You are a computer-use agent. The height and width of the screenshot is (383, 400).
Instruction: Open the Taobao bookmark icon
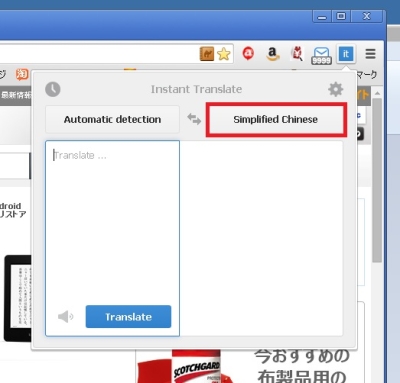tap(22, 74)
